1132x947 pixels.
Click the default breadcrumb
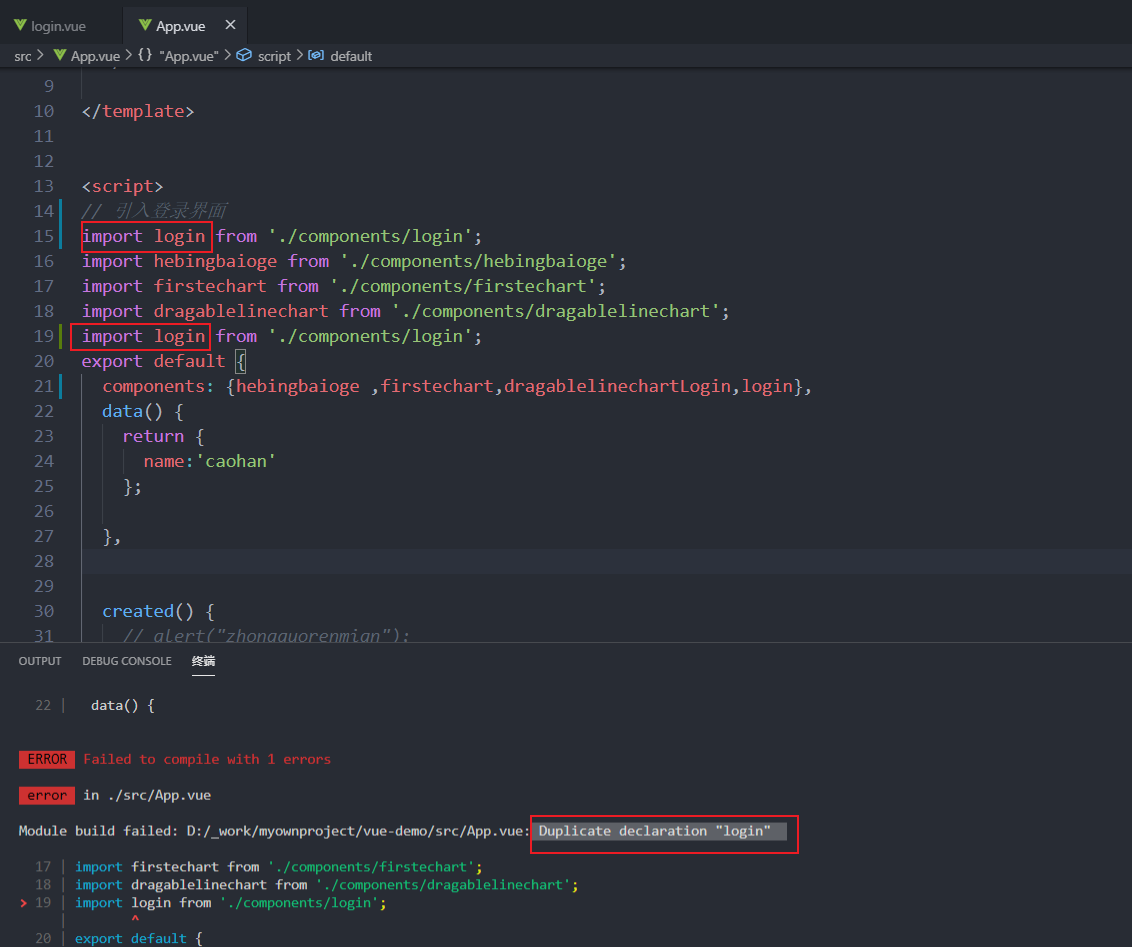tap(351, 56)
